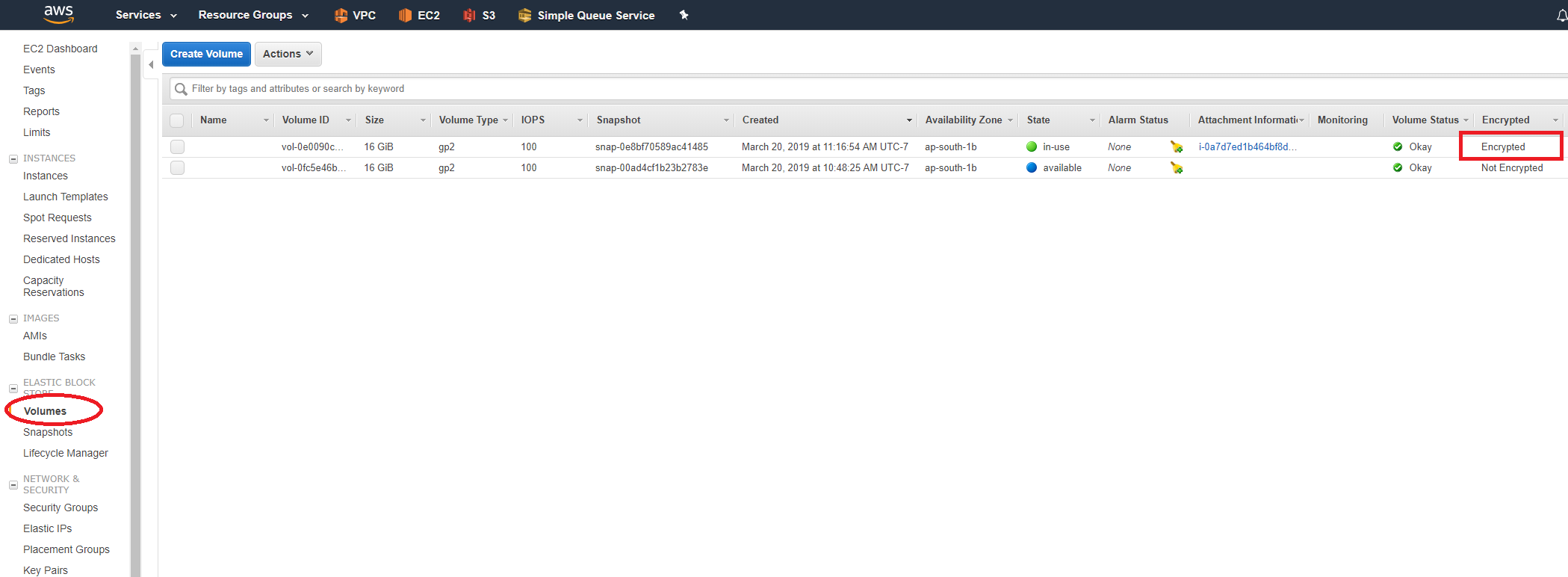
Task: Click blue available state indicator
Action: (x=1032, y=167)
